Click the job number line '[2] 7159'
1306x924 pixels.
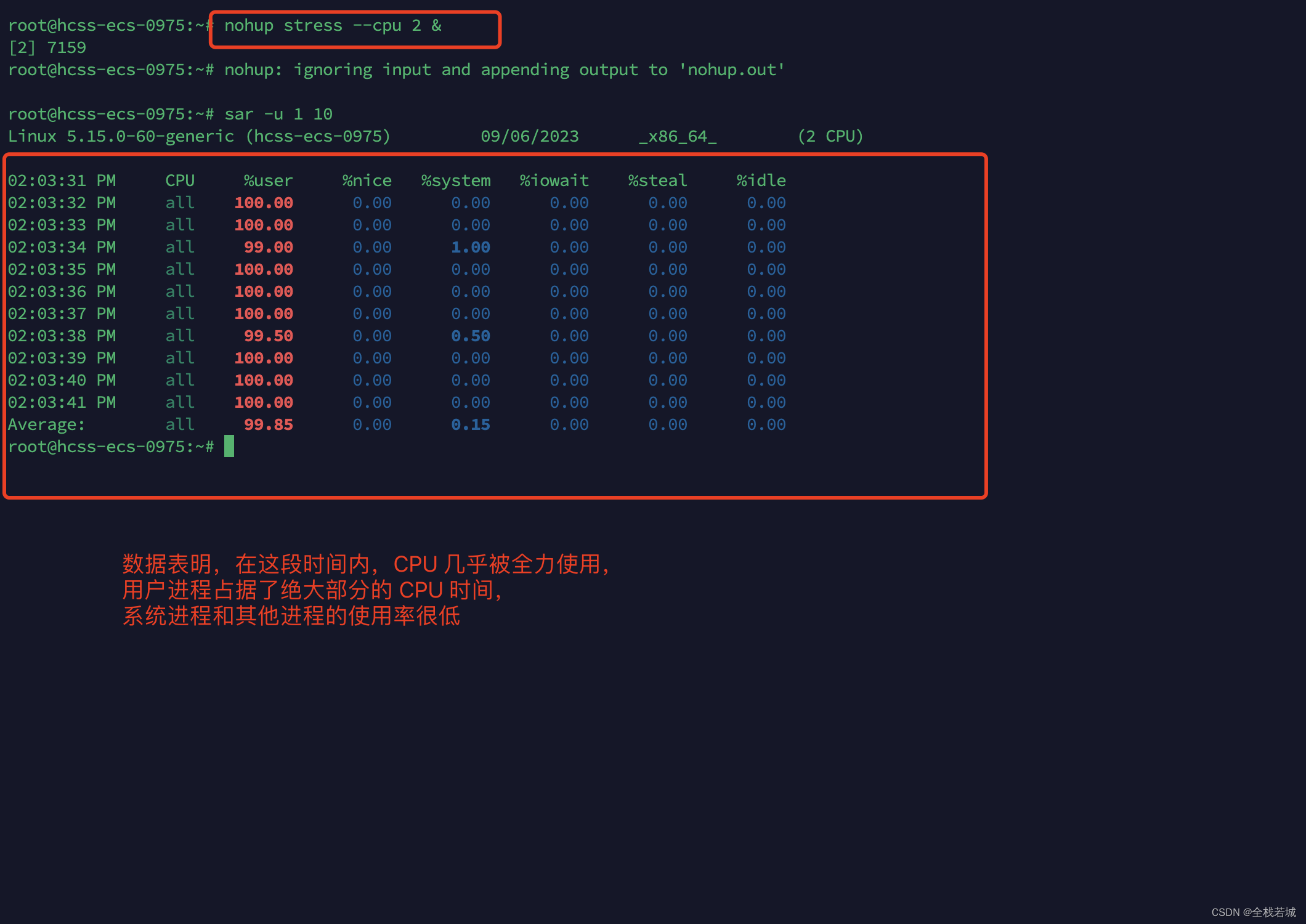(x=47, y=48)
